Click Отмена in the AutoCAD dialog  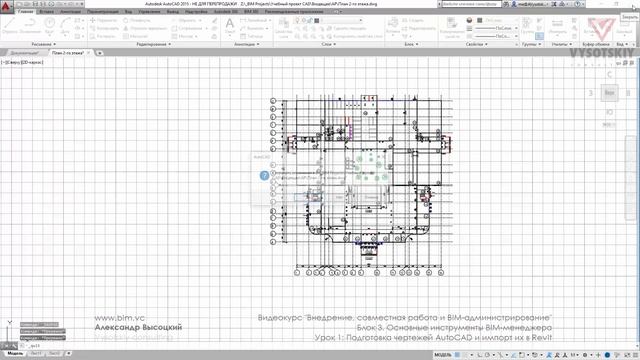[371, 198]
